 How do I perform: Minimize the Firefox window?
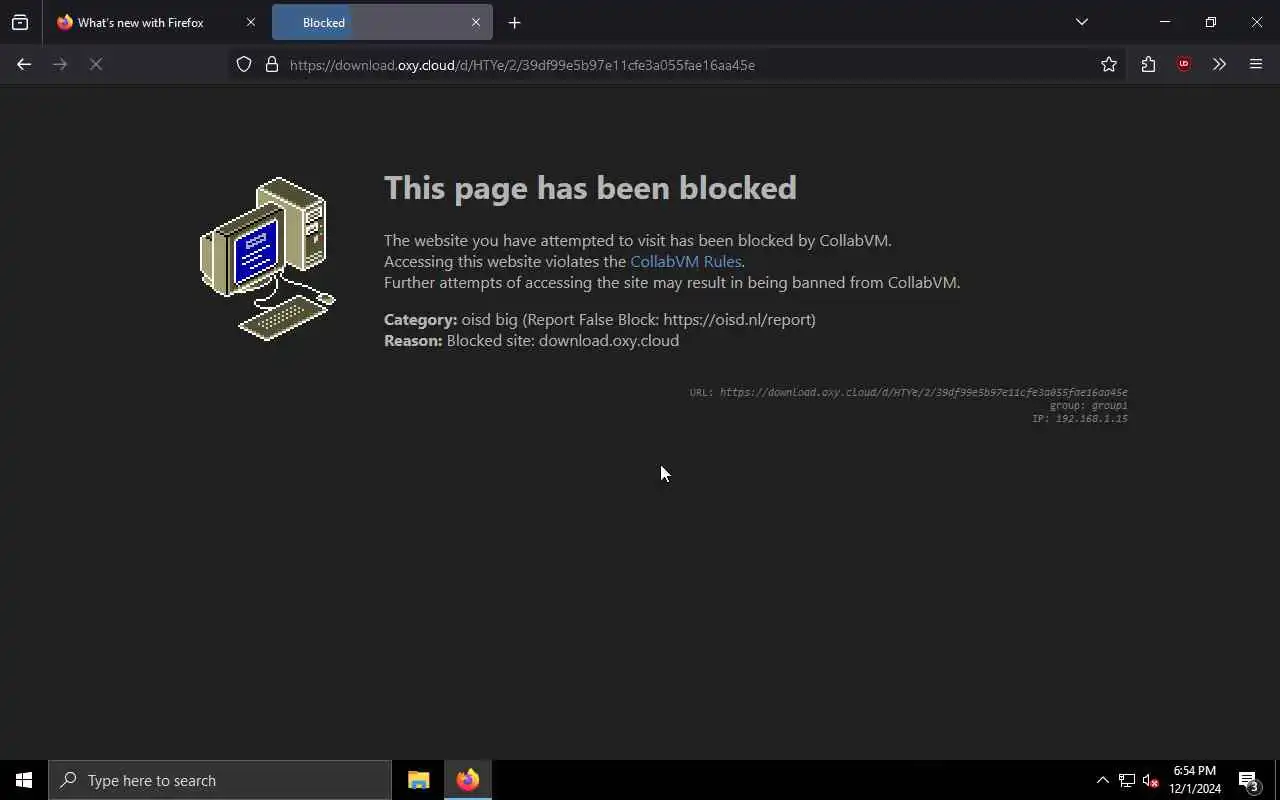click(1164, 22)
